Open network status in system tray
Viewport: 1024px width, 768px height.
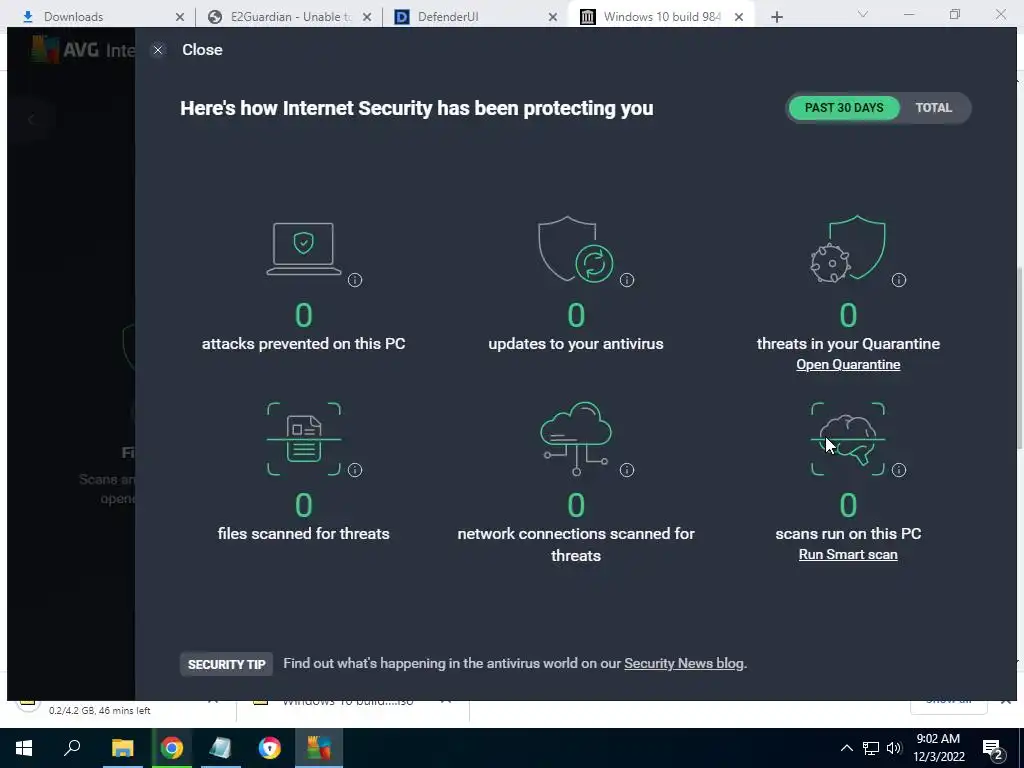[871, 748]
